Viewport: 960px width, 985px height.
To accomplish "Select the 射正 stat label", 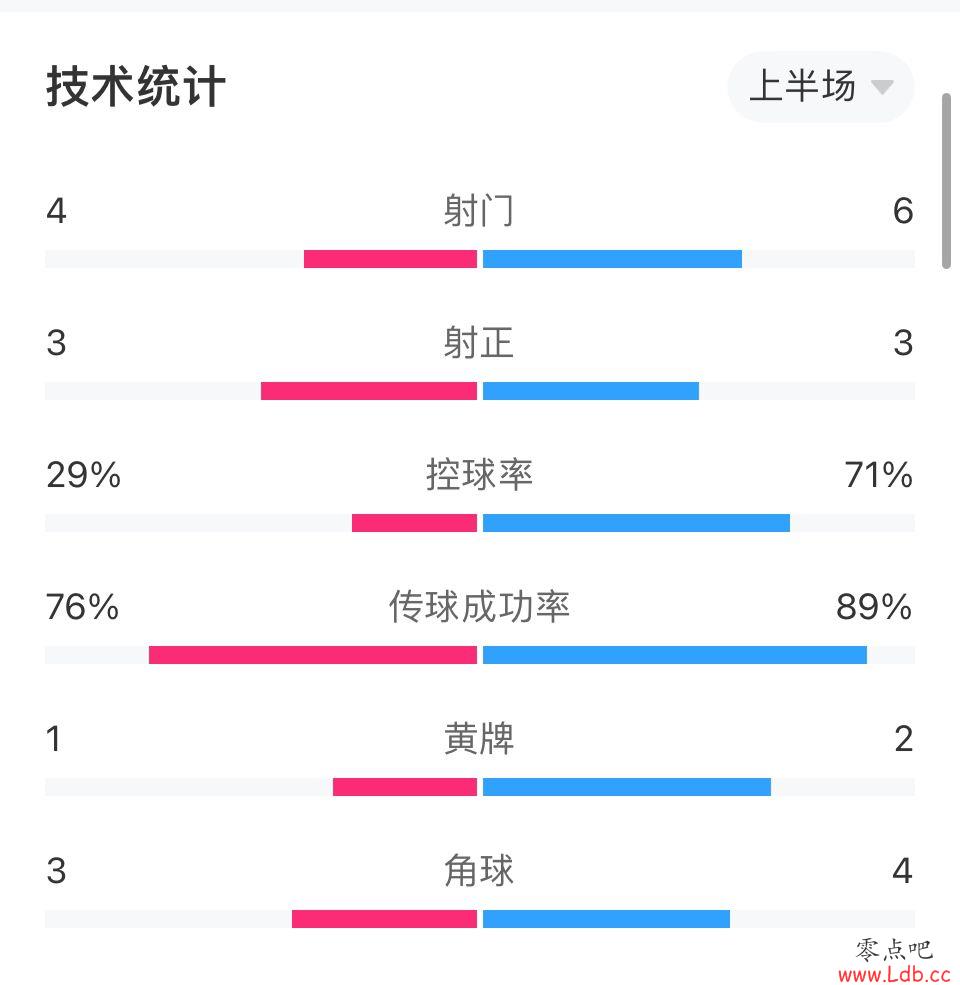I will point(479,342).
